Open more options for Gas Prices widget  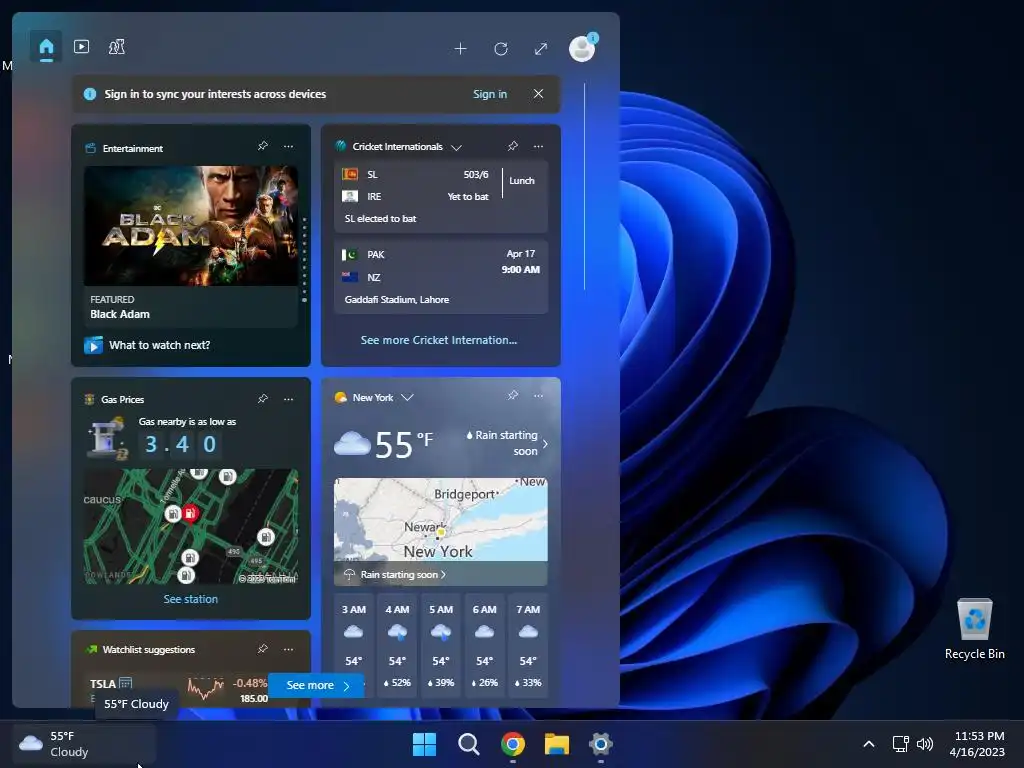tap(288, 399)
